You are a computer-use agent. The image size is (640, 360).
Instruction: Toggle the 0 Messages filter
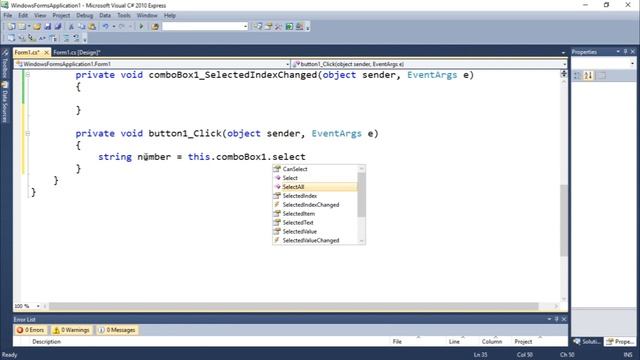[x=117, y=330]
